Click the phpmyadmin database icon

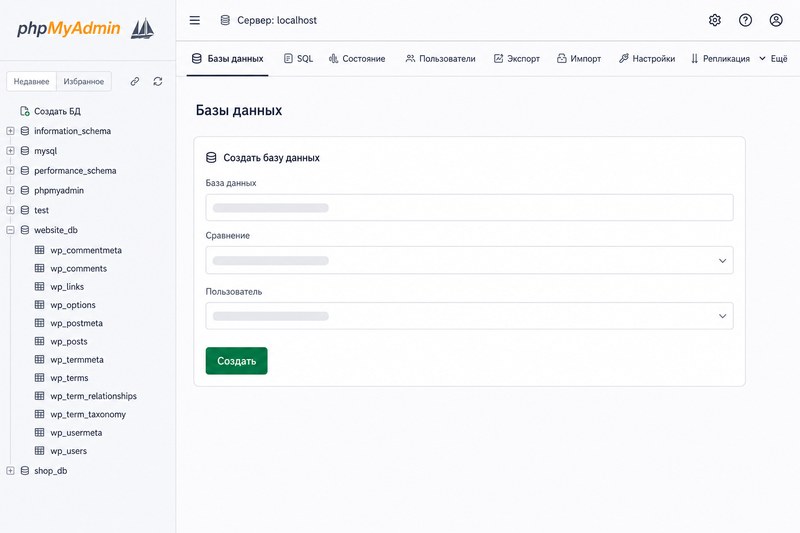click(x=24, y=190)
